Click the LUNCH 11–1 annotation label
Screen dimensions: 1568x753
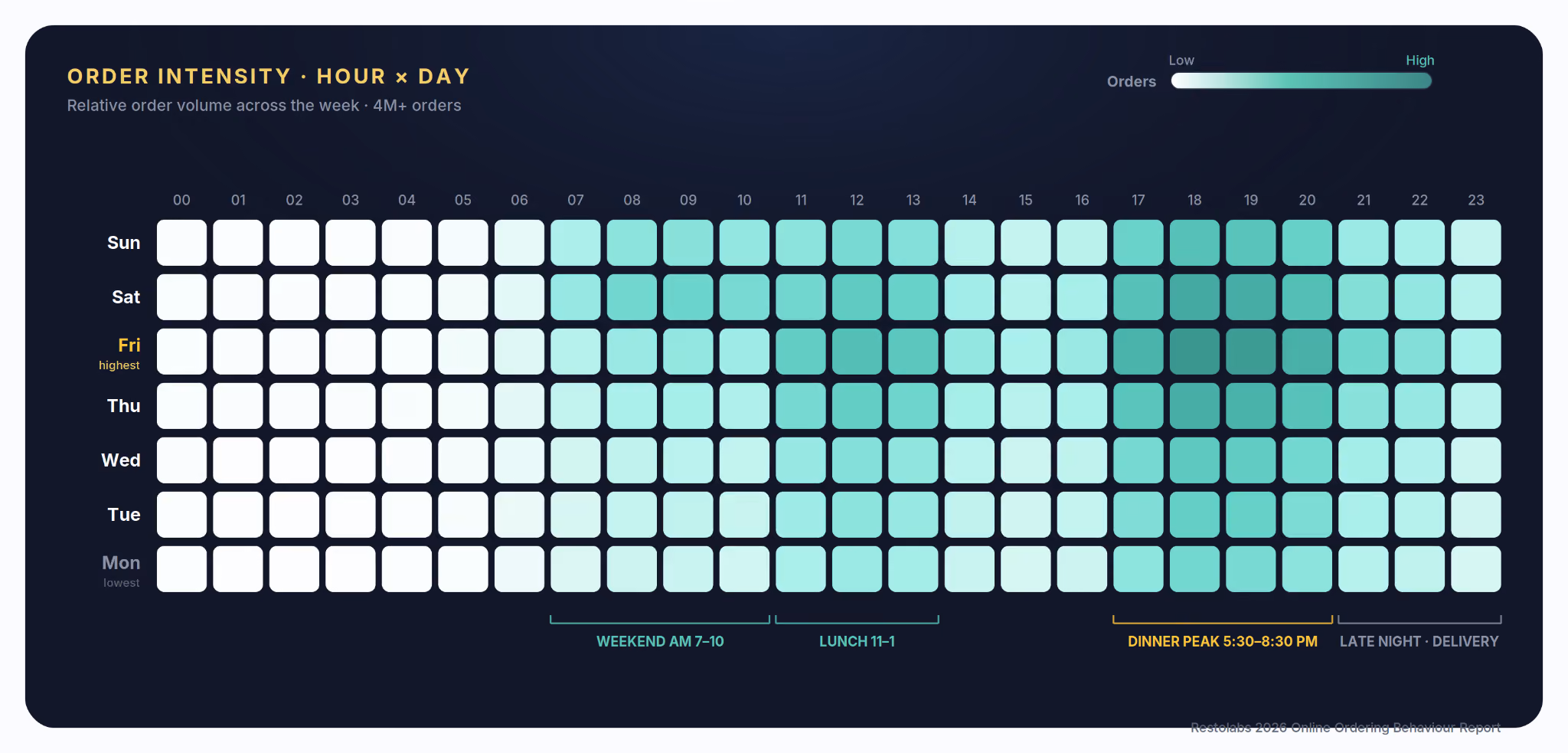point(857,641)
